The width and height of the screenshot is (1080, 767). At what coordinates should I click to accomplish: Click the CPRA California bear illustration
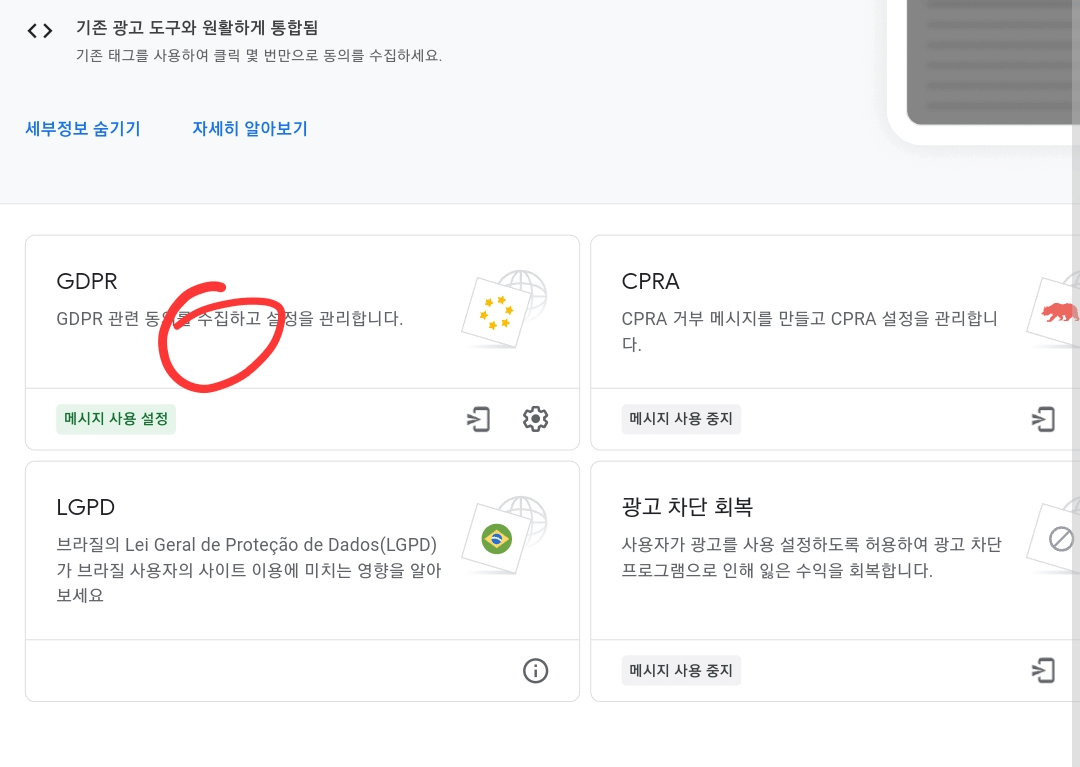[x=1055, y=308]
